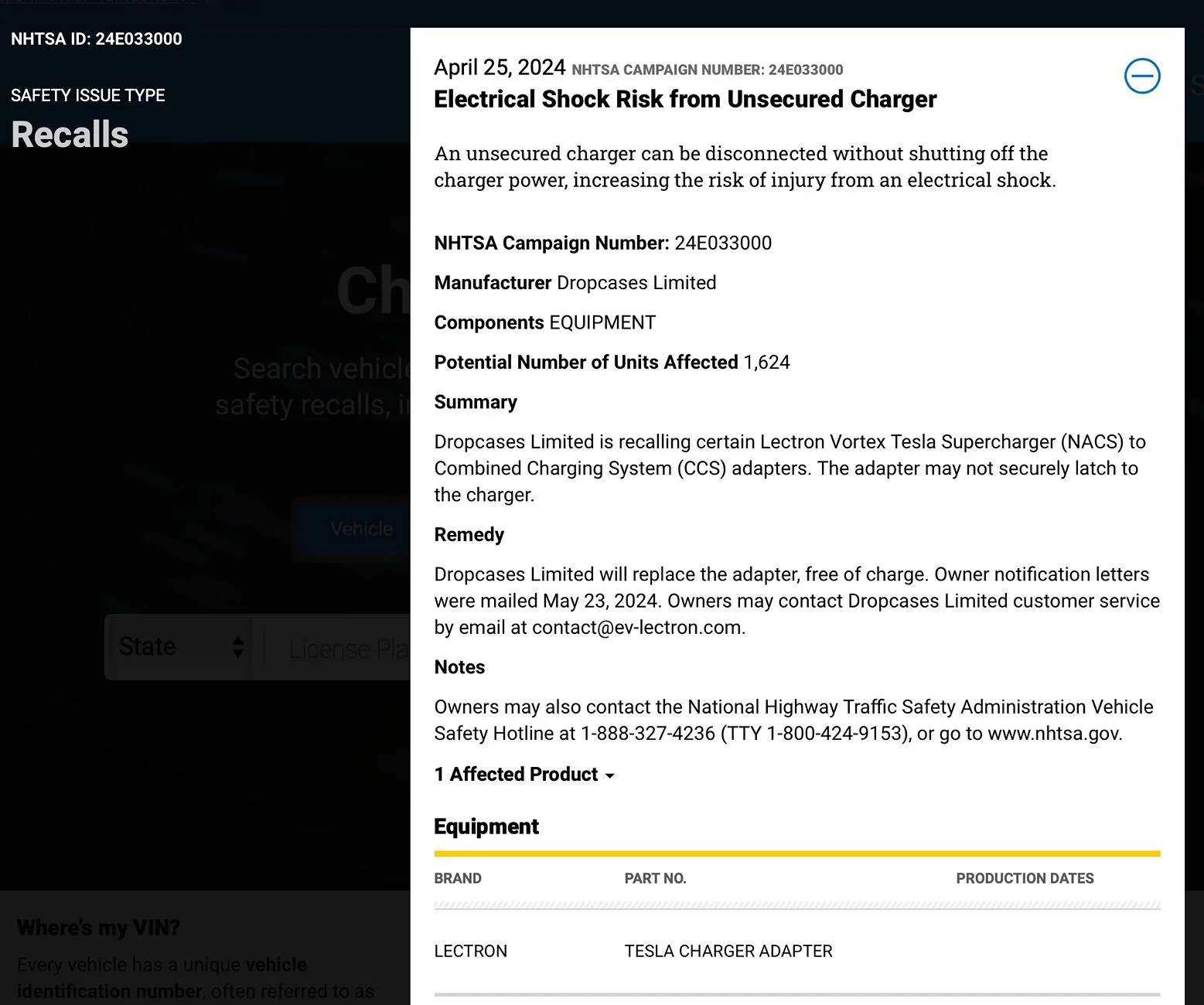Click the contact@ev-lectron.com email address
The height and width of the screenshot is (1005, 1204).
pos(637,627)
